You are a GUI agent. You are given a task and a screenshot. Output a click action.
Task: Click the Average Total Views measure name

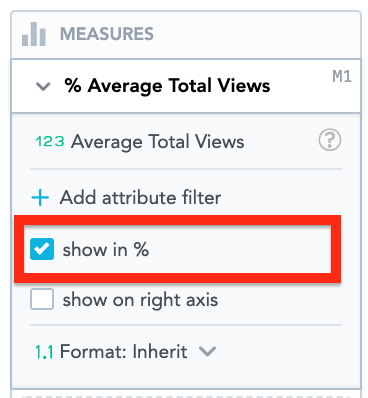click(158, 141)
